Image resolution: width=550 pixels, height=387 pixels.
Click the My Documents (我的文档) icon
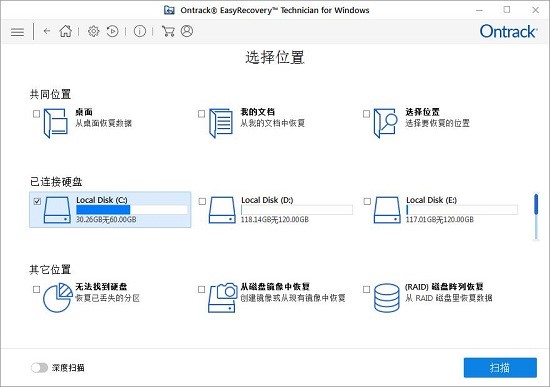[x=221, y=123]
